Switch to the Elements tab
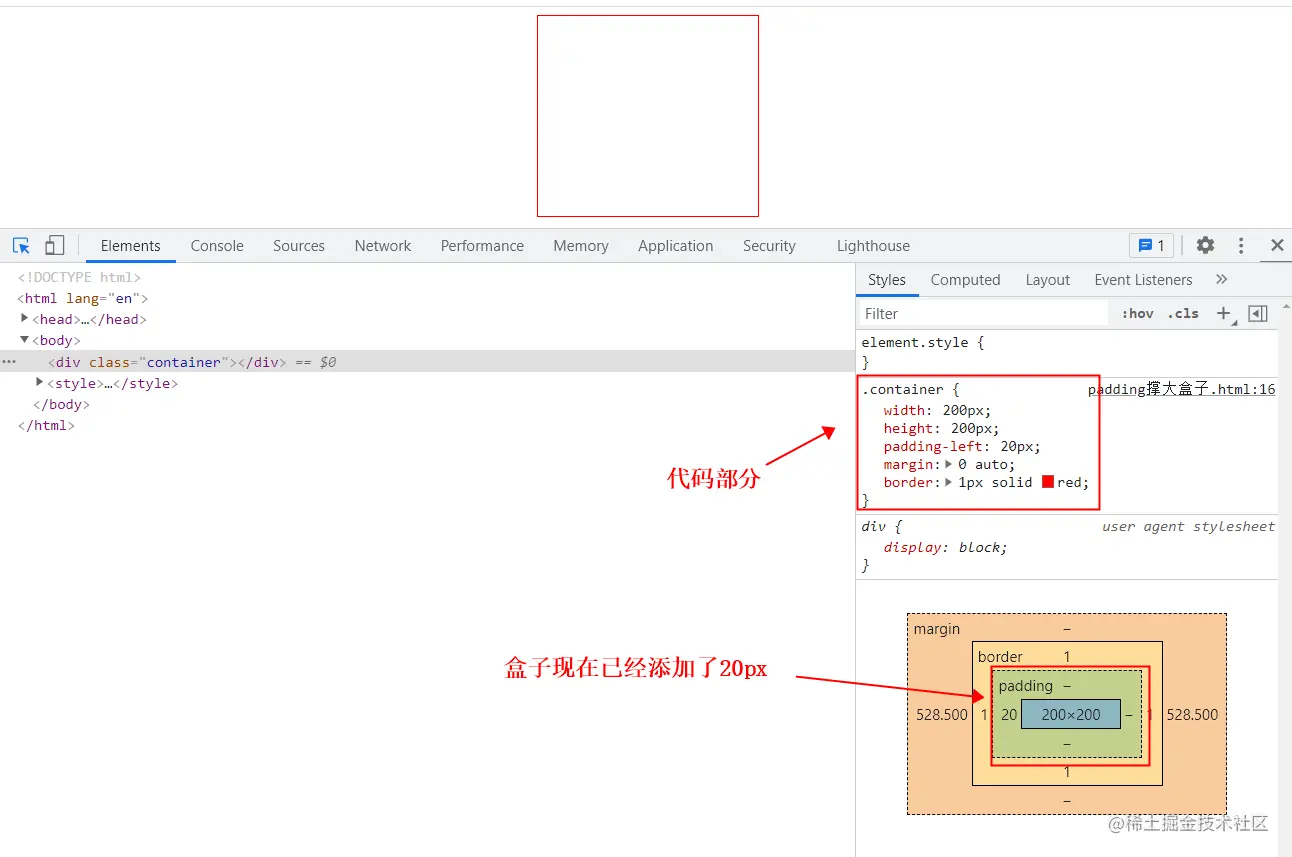The width and height of the screenshot is (1292, 857). coord(130,246)
